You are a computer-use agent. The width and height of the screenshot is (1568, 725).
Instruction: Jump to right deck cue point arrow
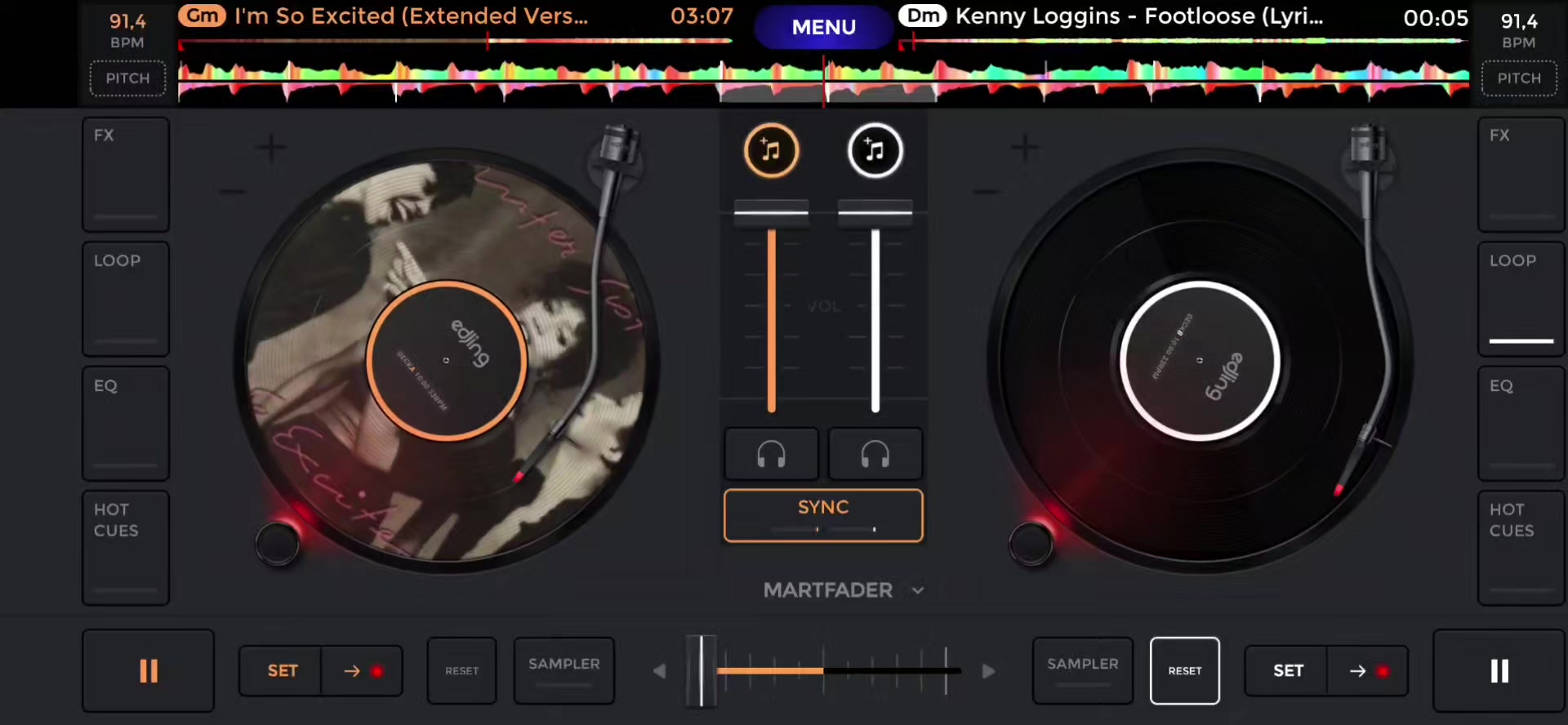(1368, 671)
